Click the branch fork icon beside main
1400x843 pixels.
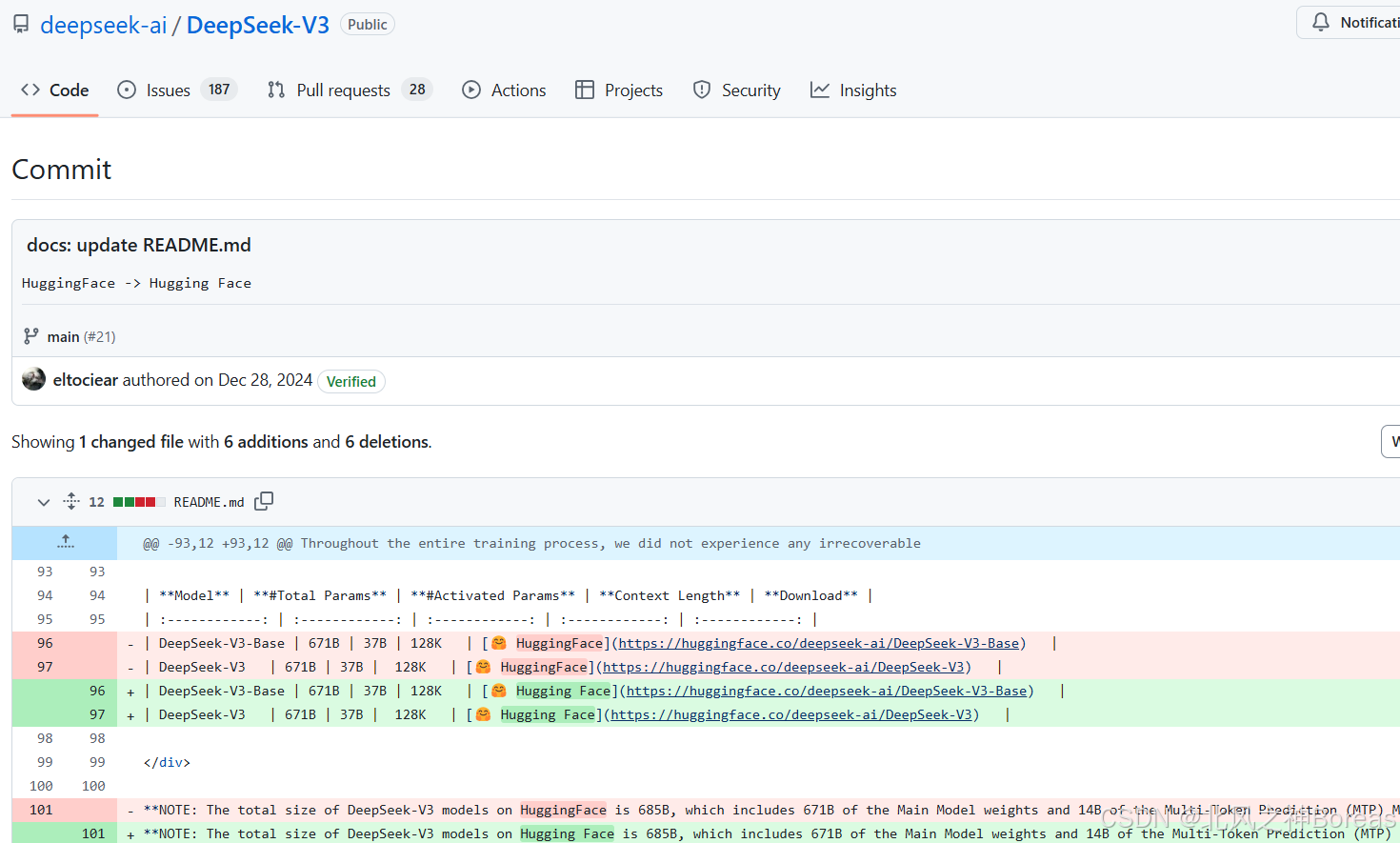(31, 336)
